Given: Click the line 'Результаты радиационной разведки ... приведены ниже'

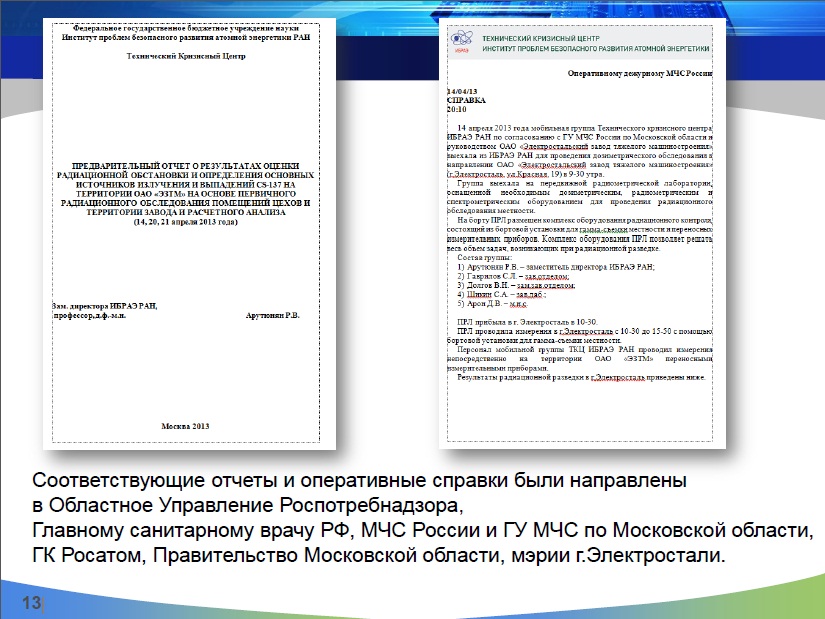Looking at the screenshot, I should [581, 377].
